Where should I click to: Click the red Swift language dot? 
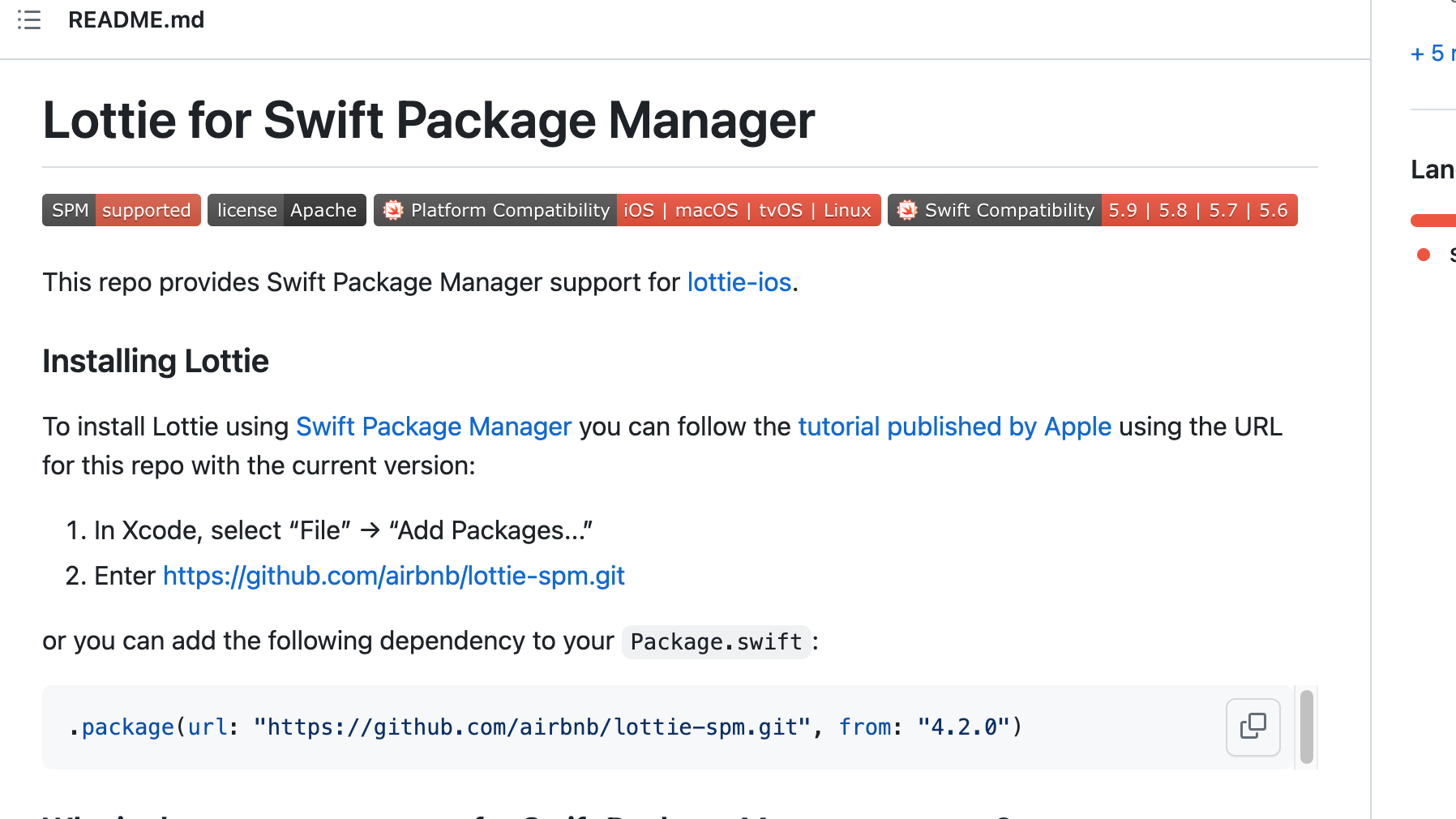point(1424,255)
